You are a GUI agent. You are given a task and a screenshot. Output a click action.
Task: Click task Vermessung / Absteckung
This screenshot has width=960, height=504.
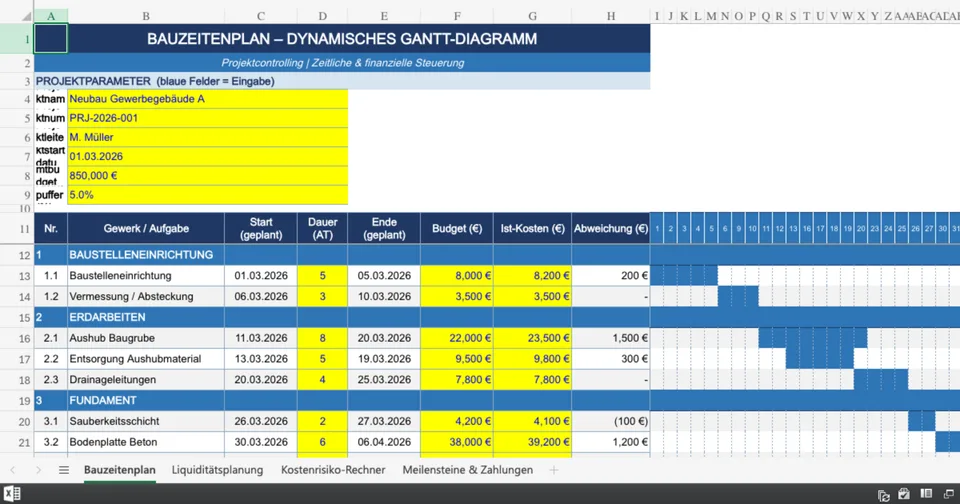(x=146, y=296)
